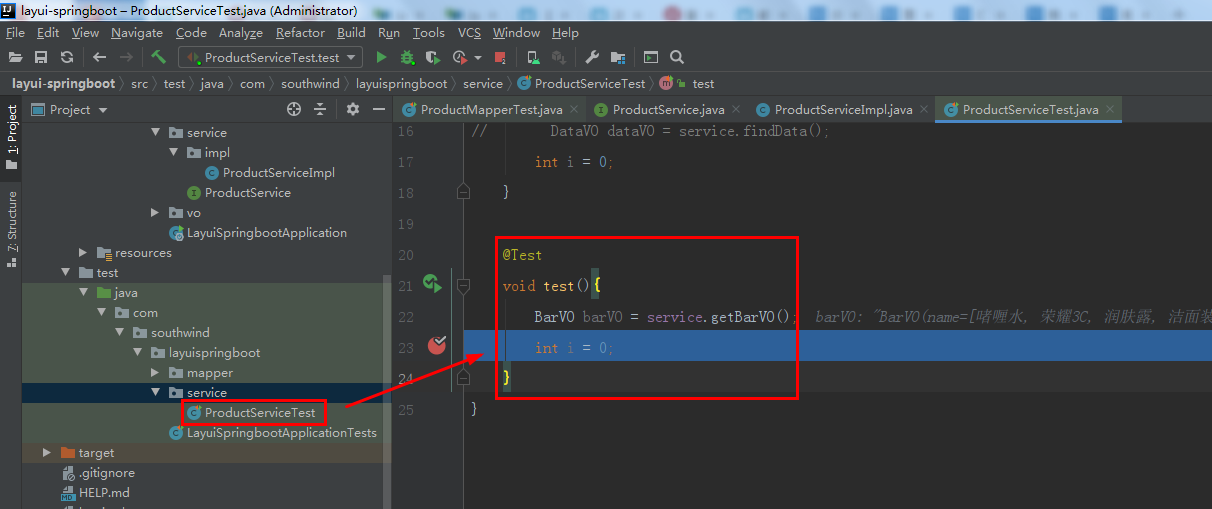This screenshot has height=509, width=1212.
Task: Open Project panel gear options
Action: click(x=352, y=109)
